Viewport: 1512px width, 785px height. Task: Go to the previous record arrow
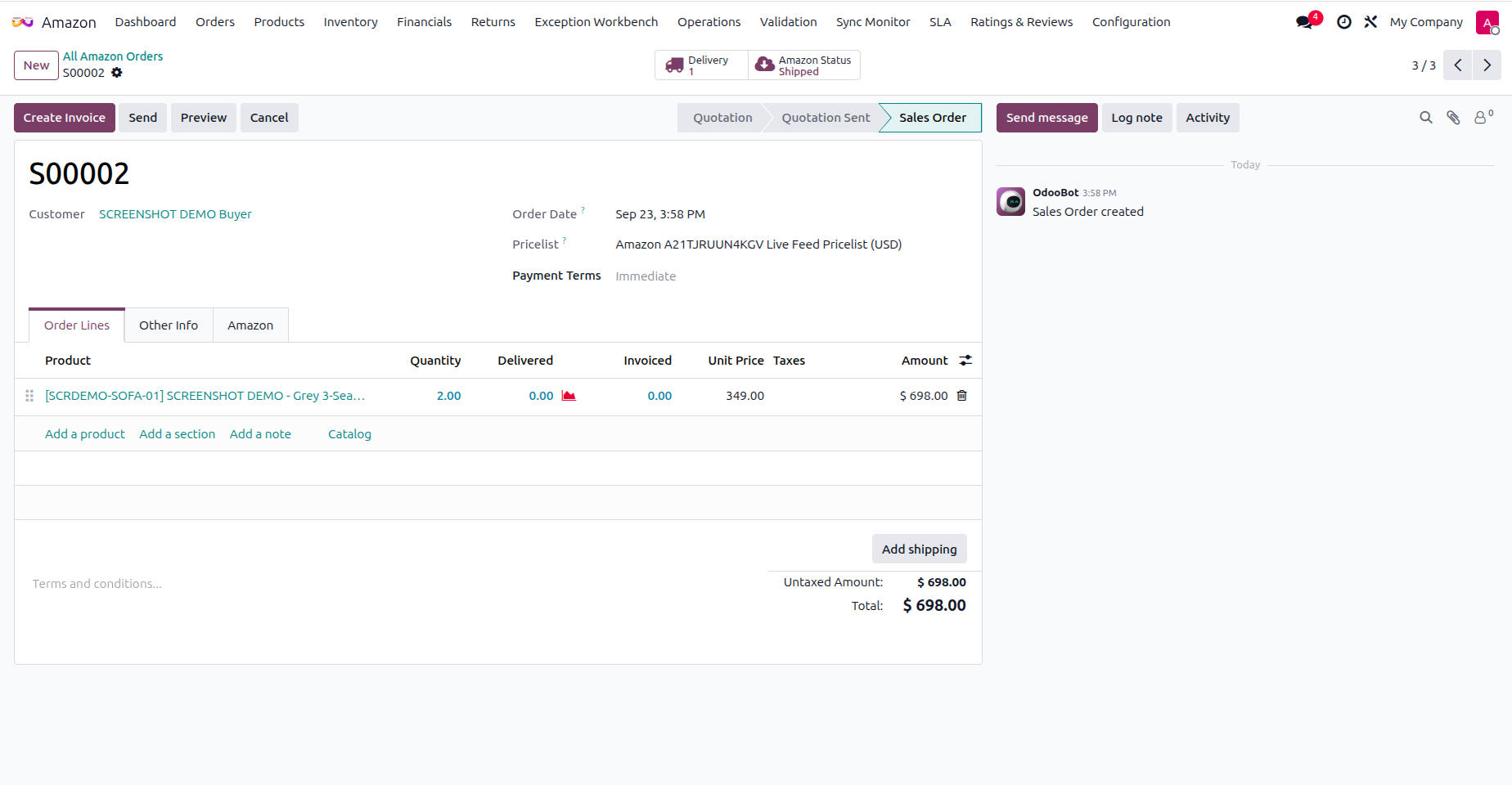point(1458,65)
